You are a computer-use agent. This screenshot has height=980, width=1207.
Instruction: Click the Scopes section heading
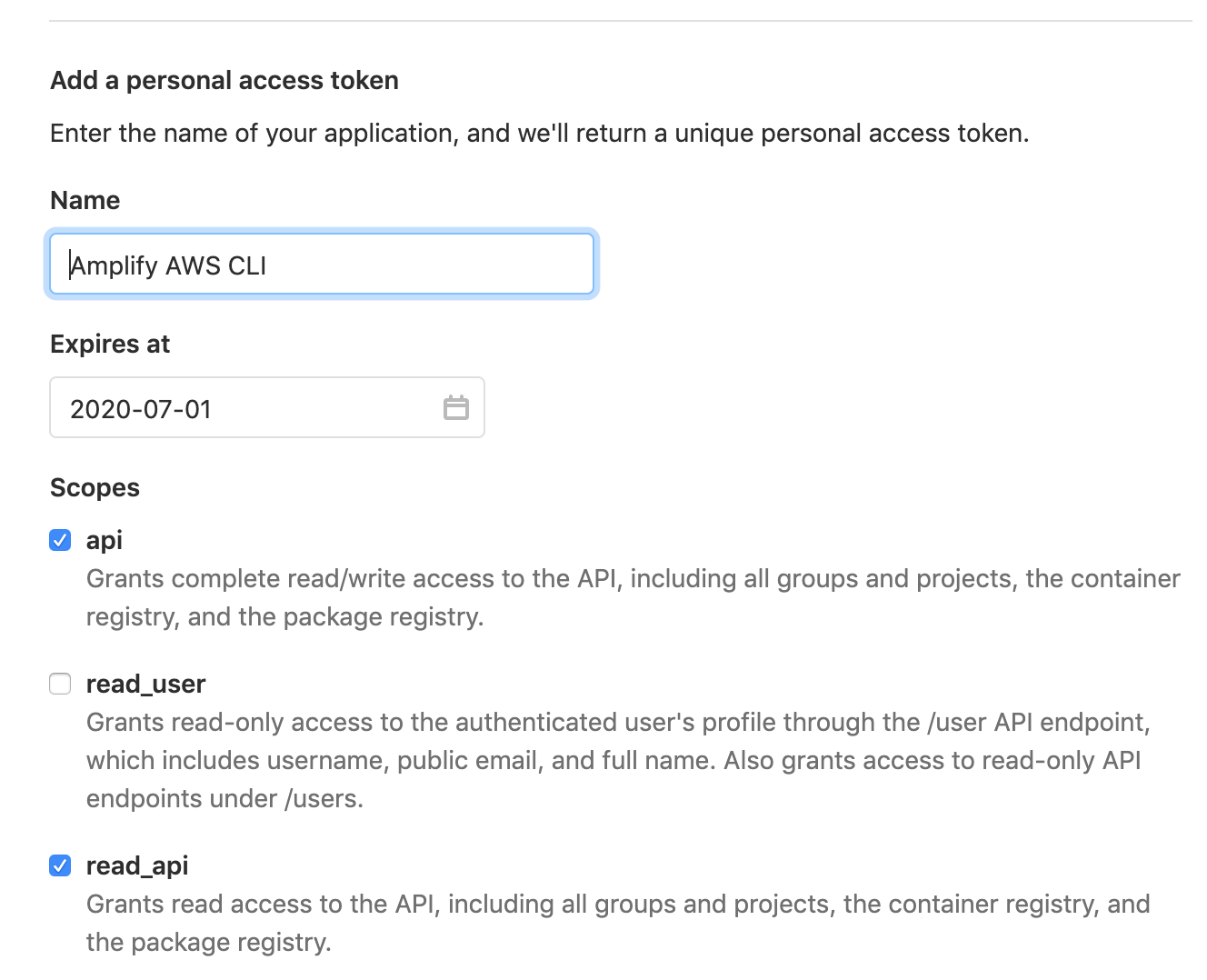[95, 487]
